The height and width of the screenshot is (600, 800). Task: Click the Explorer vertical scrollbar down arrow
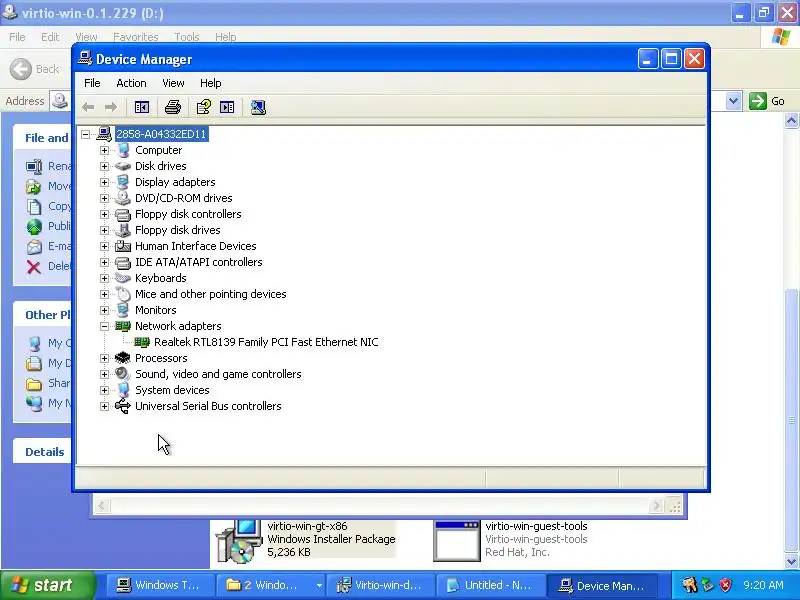point(791,562)
